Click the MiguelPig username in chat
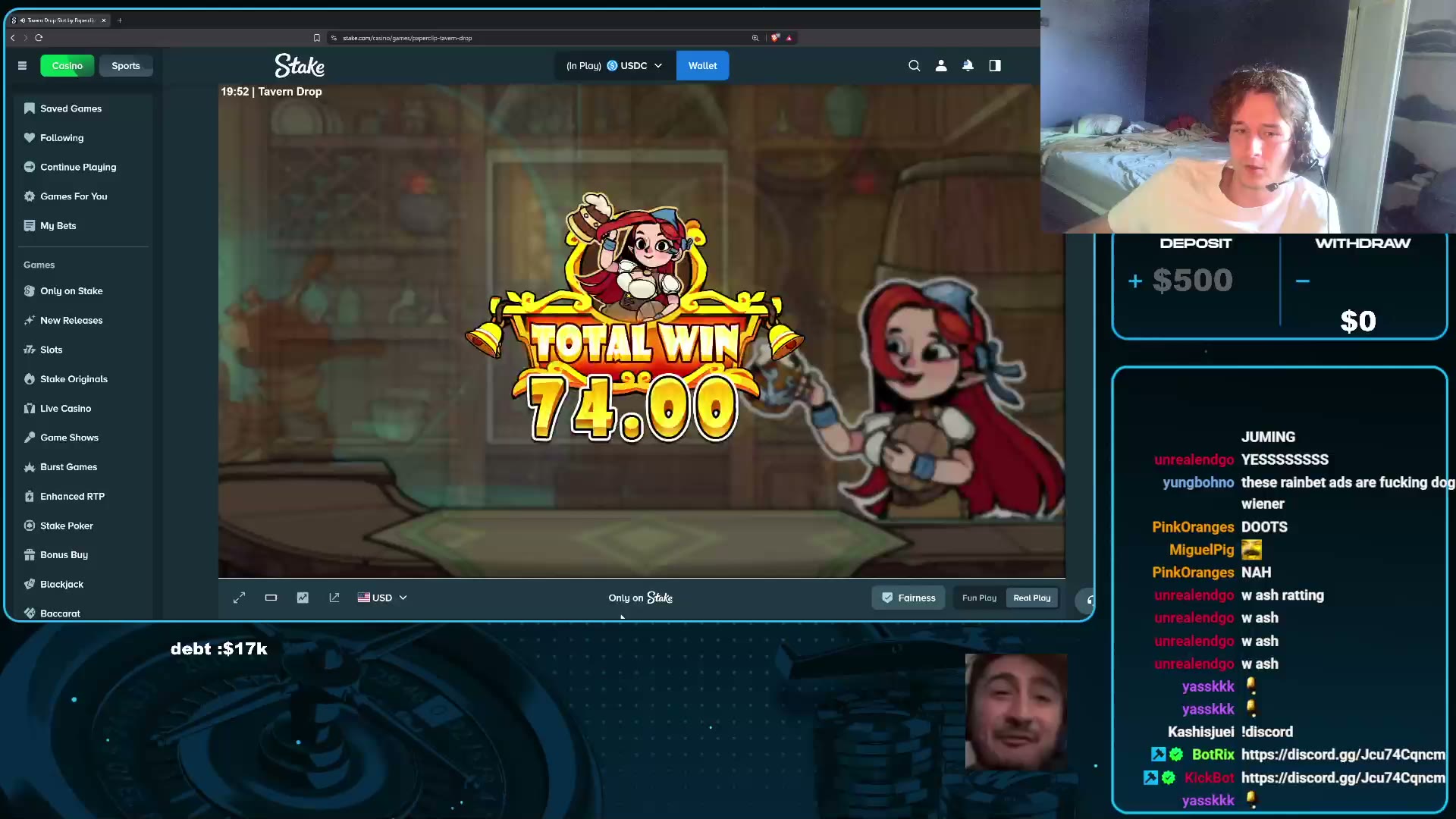This screenshot has height=819, width=1456. [x=1201, y=550]
